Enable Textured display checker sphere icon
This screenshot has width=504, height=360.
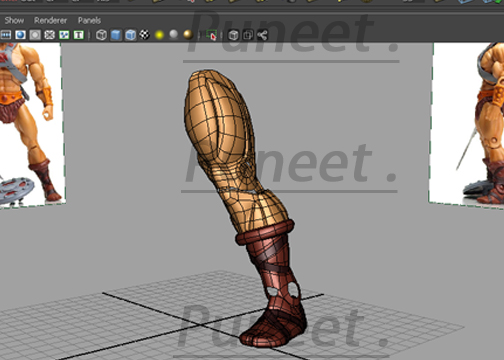[145, 34]
